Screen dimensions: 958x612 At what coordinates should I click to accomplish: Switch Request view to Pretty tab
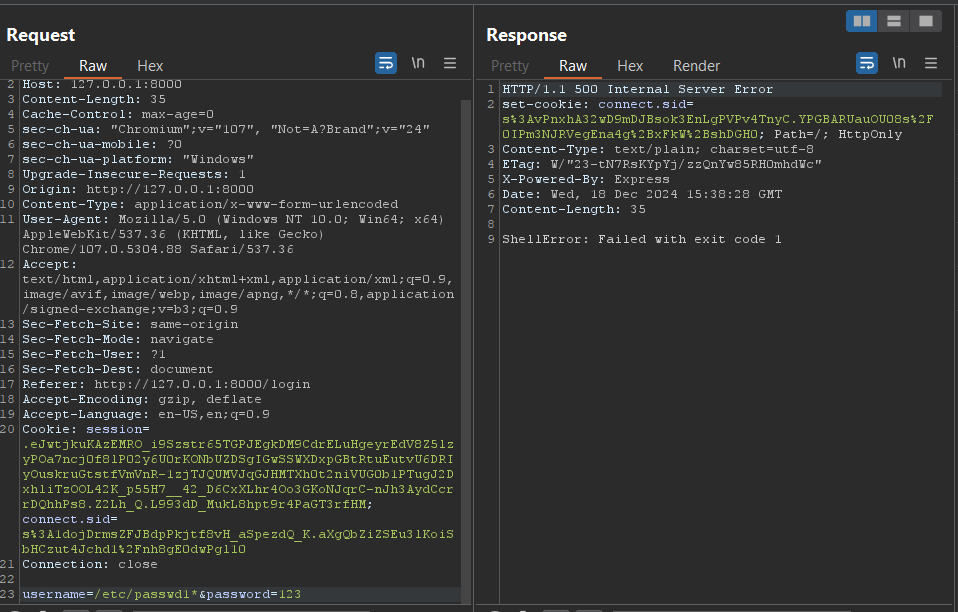[30, 66]
